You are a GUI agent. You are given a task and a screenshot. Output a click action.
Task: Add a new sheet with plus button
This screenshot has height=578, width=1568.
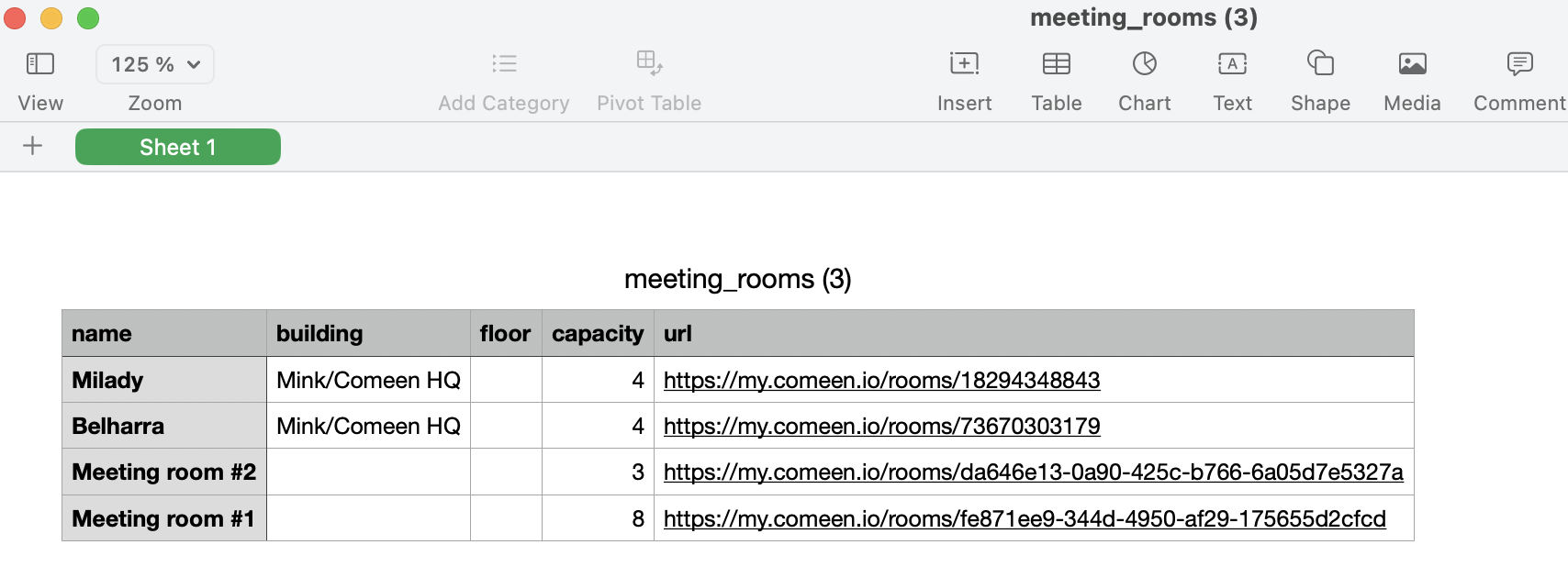click(32, 146)
